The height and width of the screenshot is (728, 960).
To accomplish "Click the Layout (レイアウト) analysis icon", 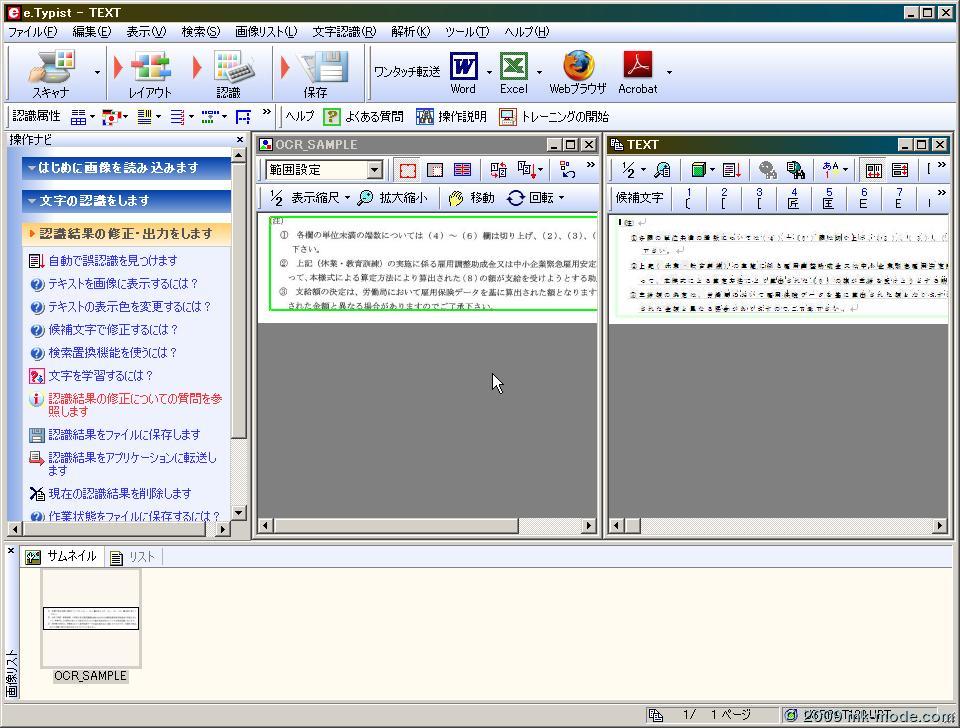I will 150,70.
